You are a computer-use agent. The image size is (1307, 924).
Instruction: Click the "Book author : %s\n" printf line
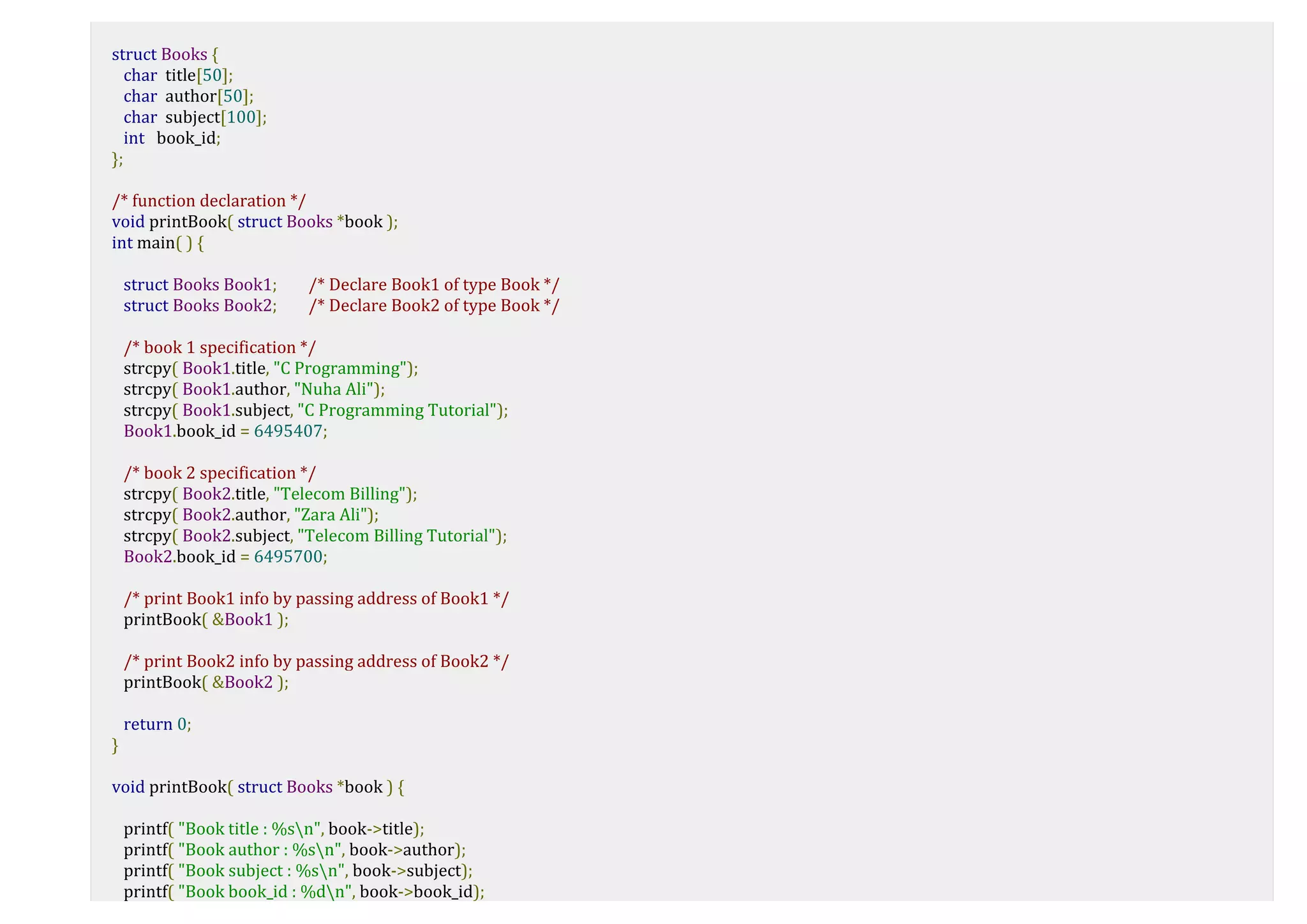click(294, 850)
